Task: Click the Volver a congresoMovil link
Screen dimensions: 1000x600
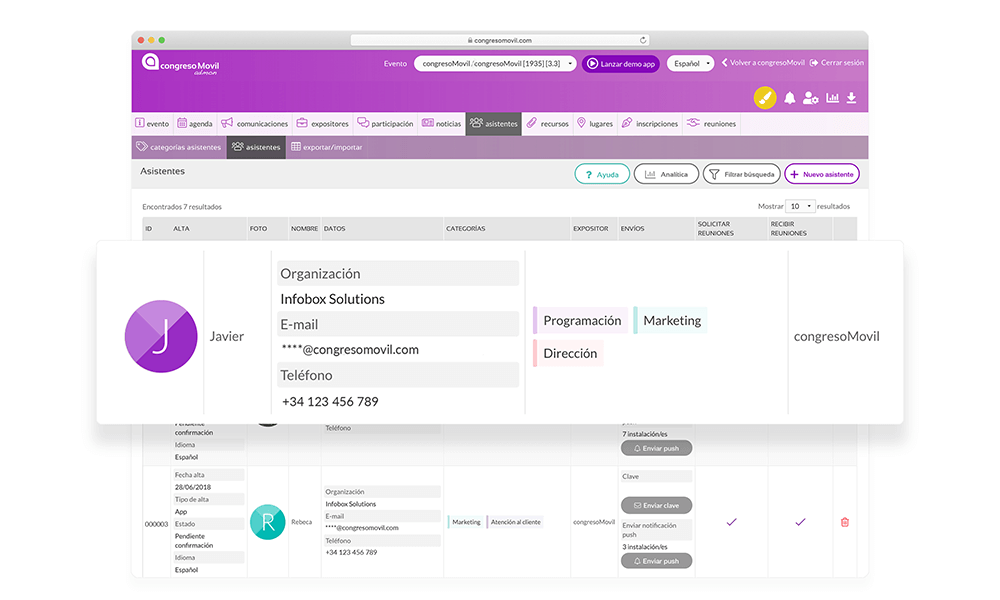Action: click(x=763, y=62)
